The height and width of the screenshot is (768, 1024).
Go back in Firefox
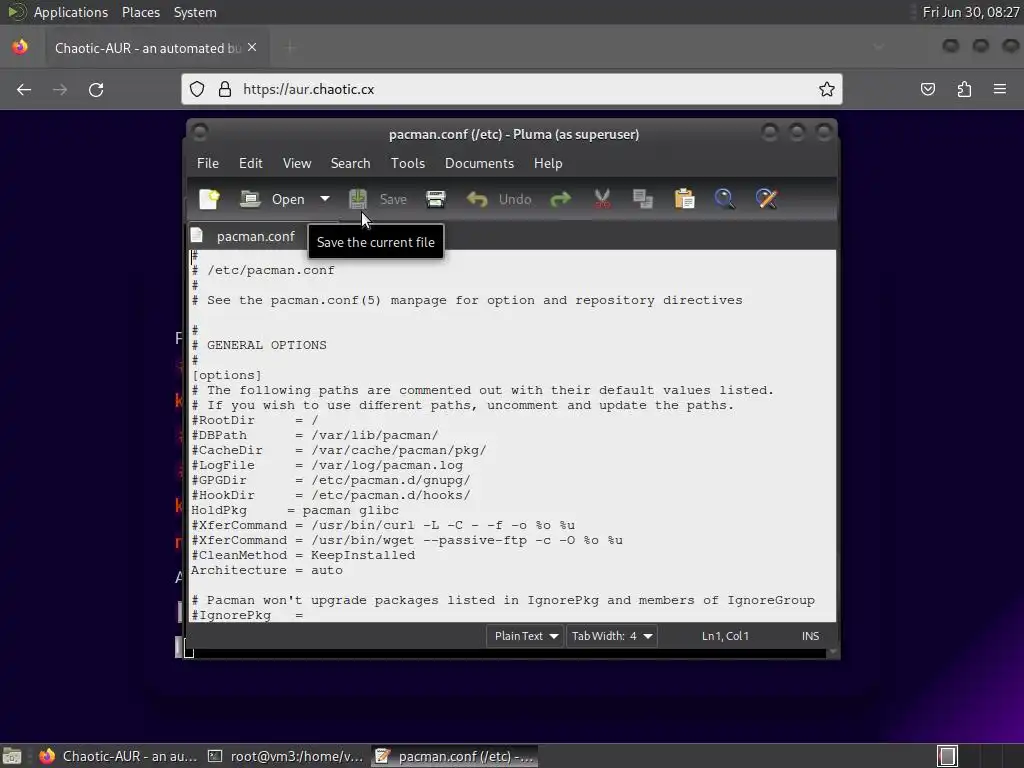point(24,89)
